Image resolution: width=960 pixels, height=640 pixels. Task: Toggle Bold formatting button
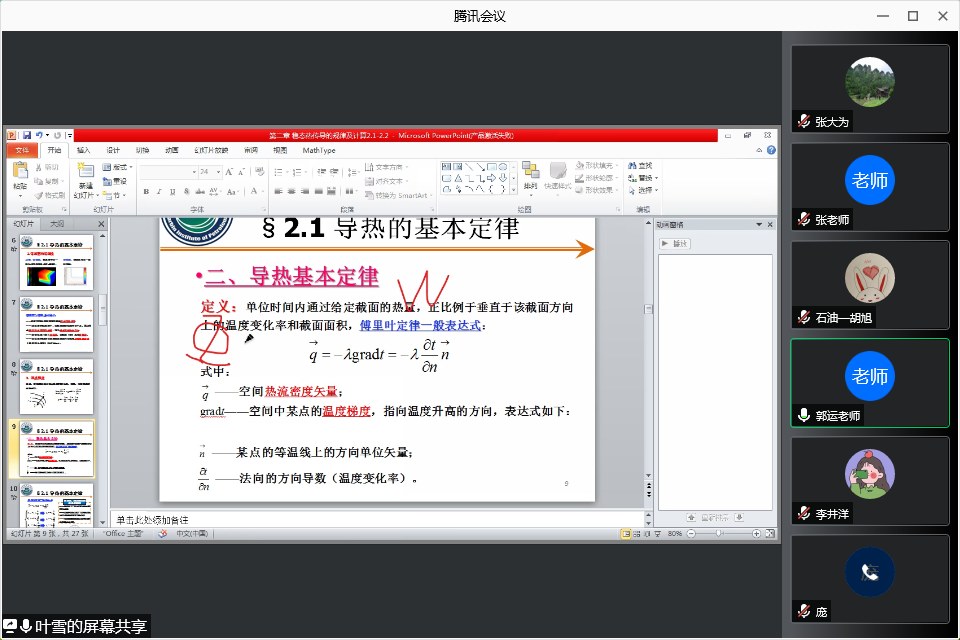[x=146, y=191]
